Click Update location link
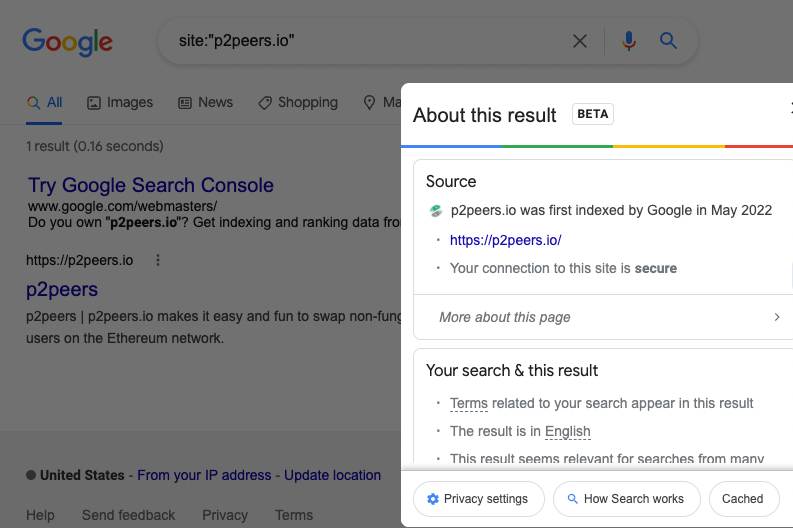Image resolution: width=793 pixels, height=528 pixels. click(332, 475)
